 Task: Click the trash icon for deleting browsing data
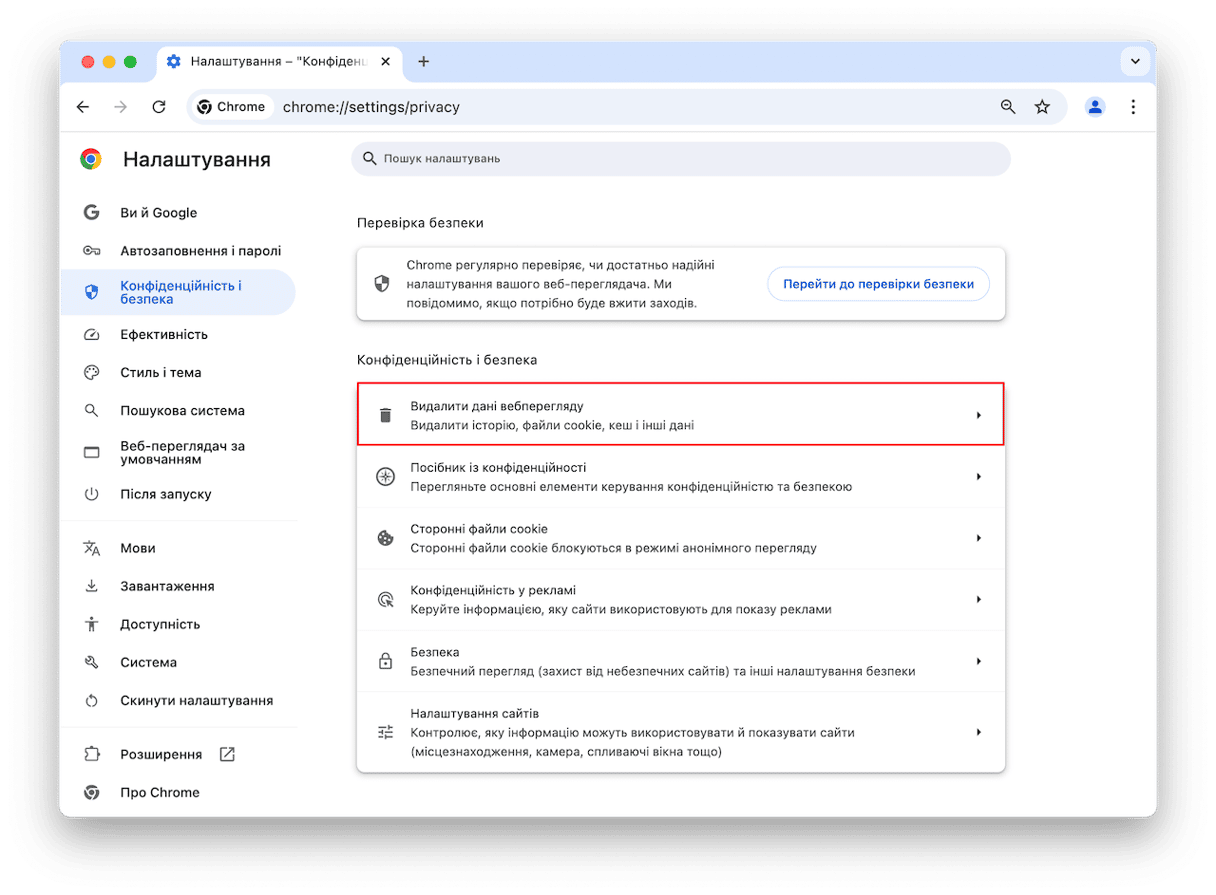(x=385, y=415)
